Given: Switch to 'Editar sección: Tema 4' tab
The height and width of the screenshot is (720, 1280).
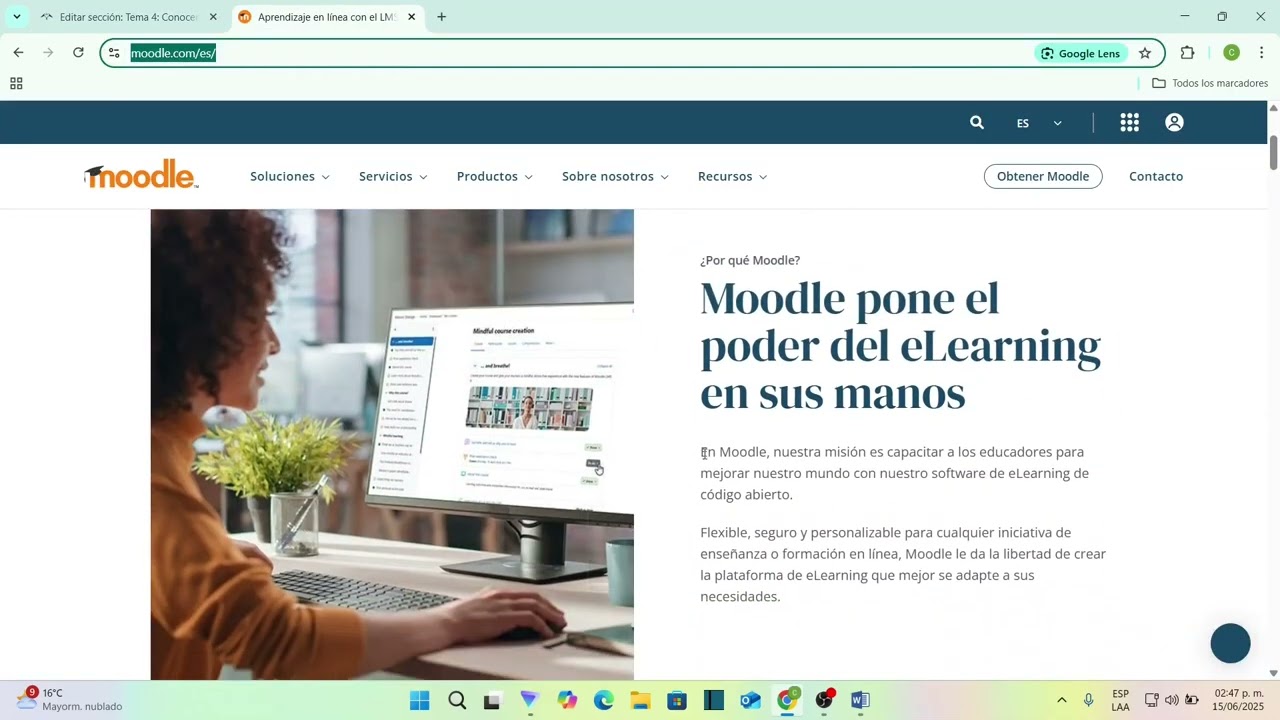Looking at the screenshot, I should click(x=128, y=17).
